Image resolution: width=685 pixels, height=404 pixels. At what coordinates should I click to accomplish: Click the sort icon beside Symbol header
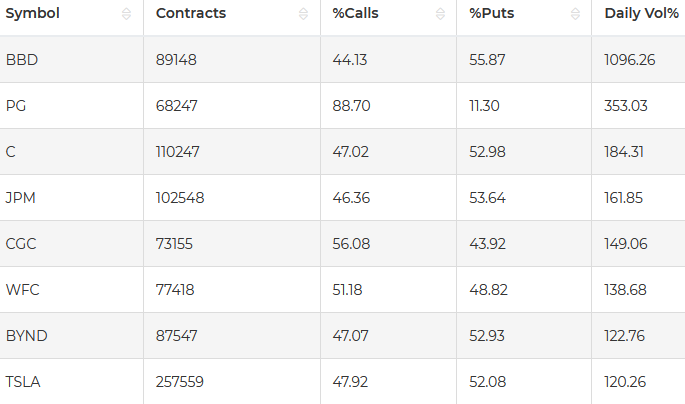pyautogui.click(x=126, y=14)
